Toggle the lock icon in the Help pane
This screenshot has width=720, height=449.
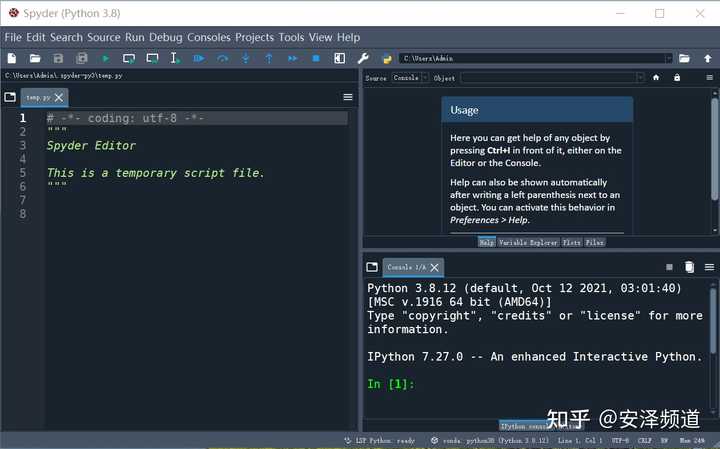677,78
